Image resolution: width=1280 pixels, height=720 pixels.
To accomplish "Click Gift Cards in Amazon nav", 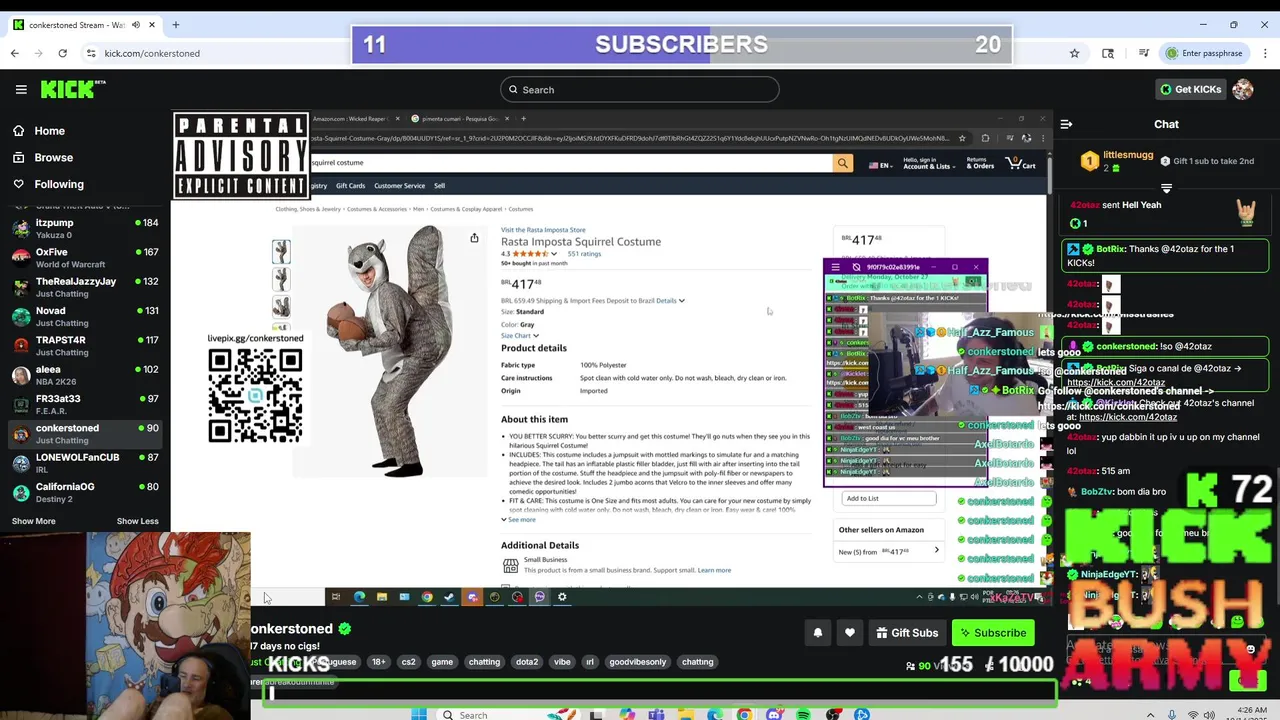I will point(350,186).
